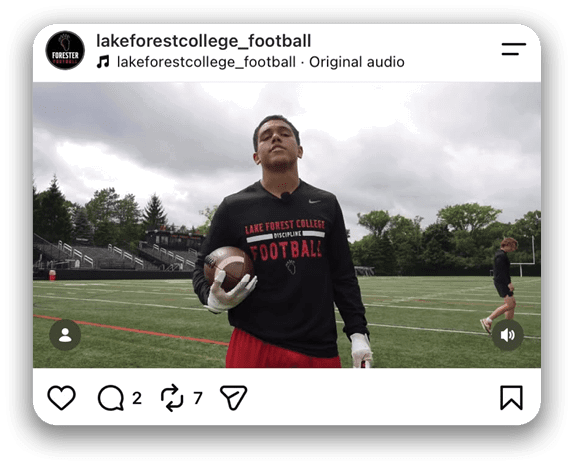Mute video with the speaker icon
574x467 pixels.
click(x=507, y=335)
